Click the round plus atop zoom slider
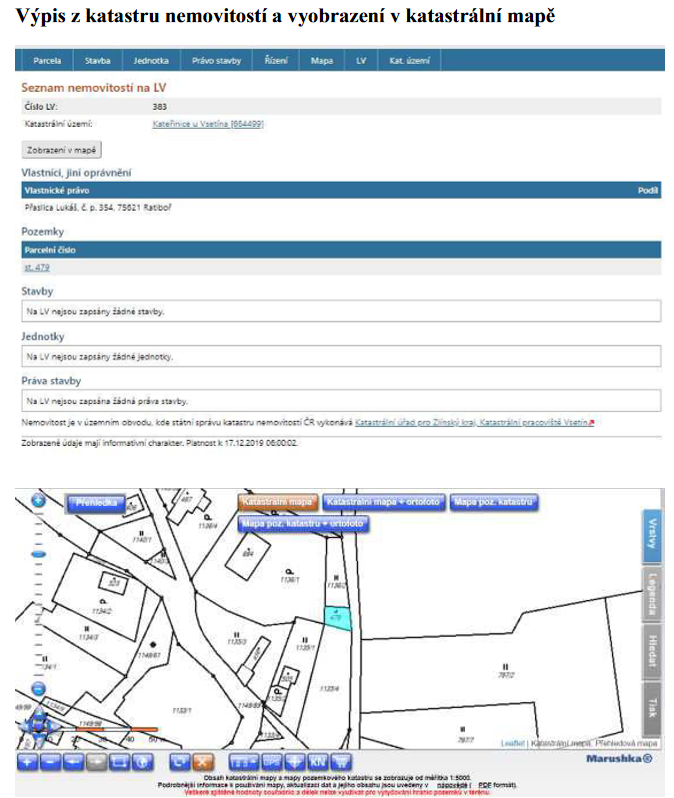Viewport: 674px width, 798px height. coord(38,500)
